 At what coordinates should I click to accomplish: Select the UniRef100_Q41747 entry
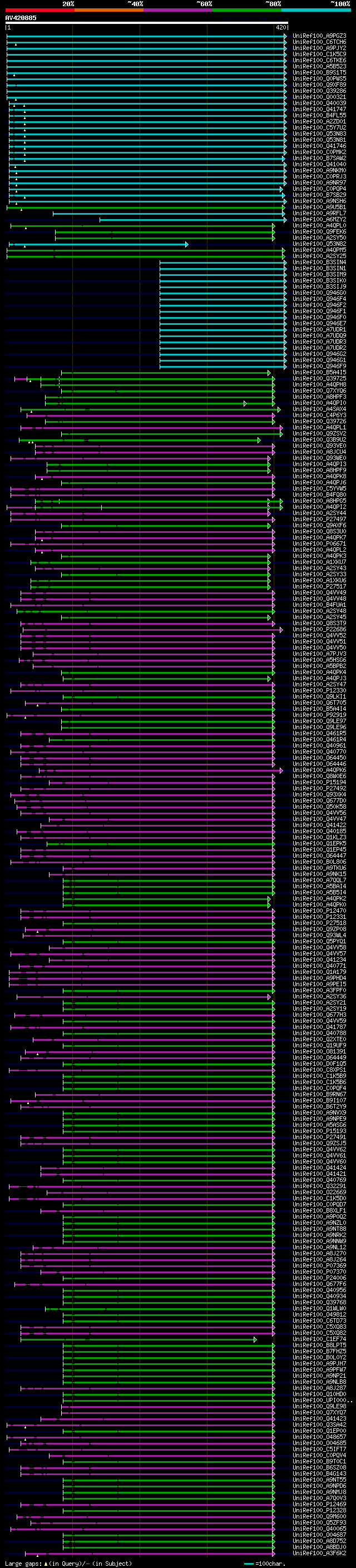[319, 109]
